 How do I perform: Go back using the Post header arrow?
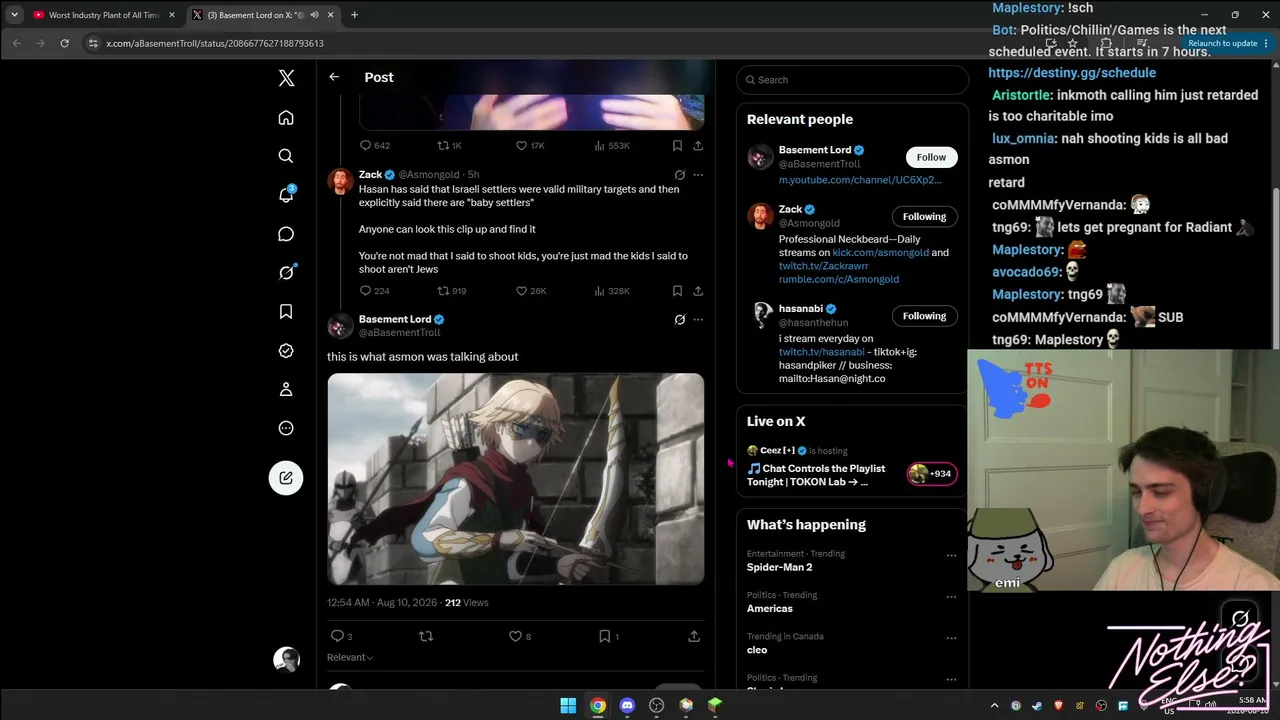click(x=334, y=77)
